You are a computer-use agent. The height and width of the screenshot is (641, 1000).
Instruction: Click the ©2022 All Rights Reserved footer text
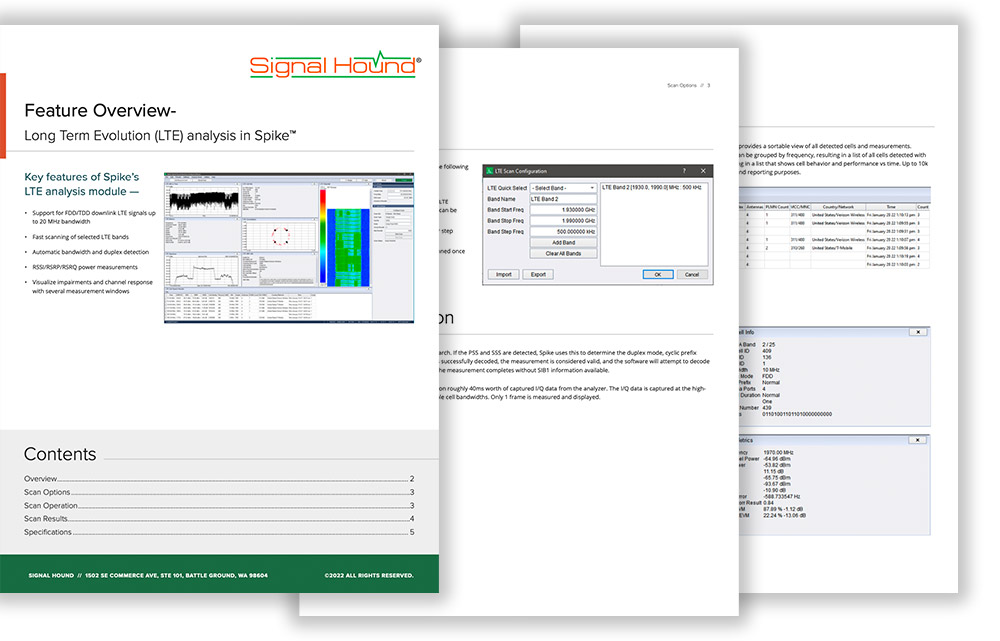click(369, 575)
